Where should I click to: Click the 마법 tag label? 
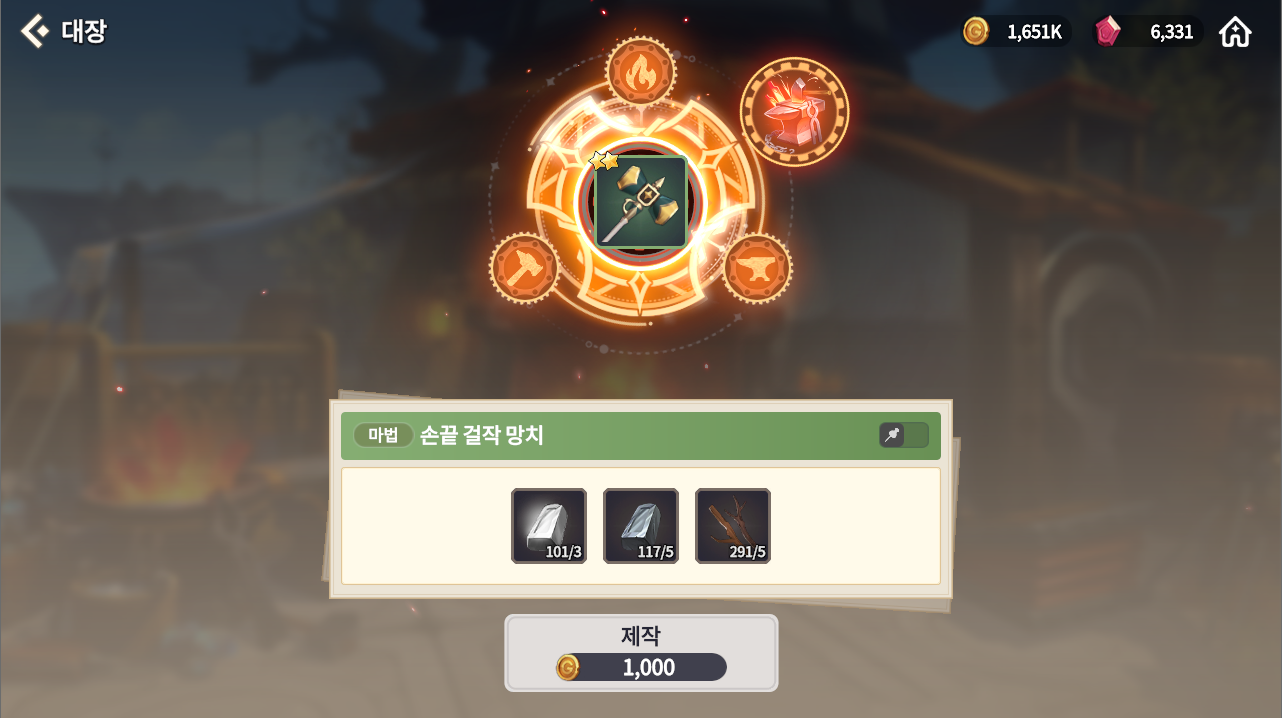(x=383, y=435)
